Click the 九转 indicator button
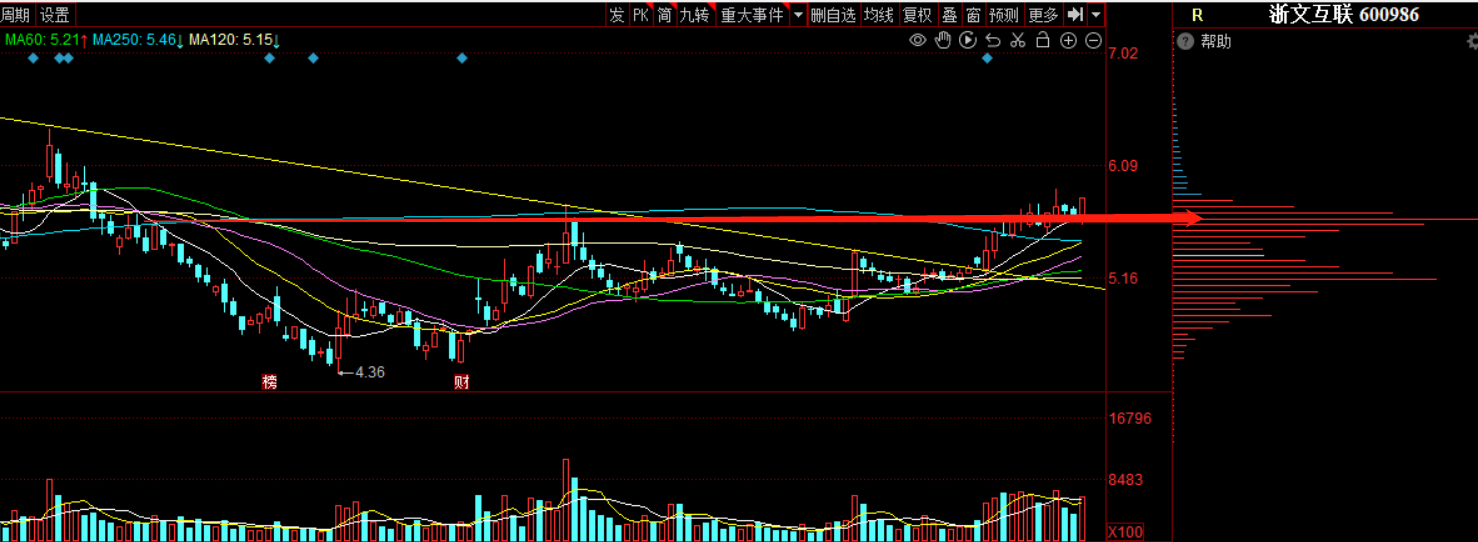This screenshot has height=542, width=1478. [x=695, y=14]
